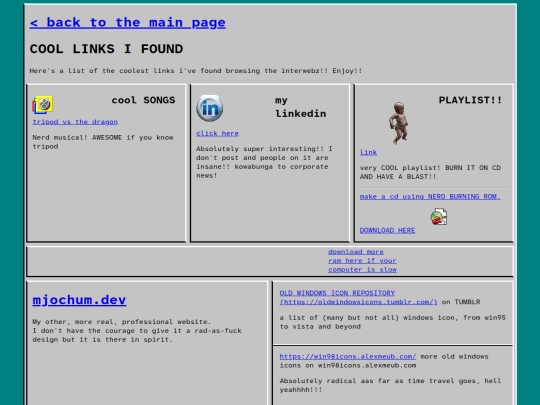Open the playlist 'link' hyperlink

coord(368,152)
